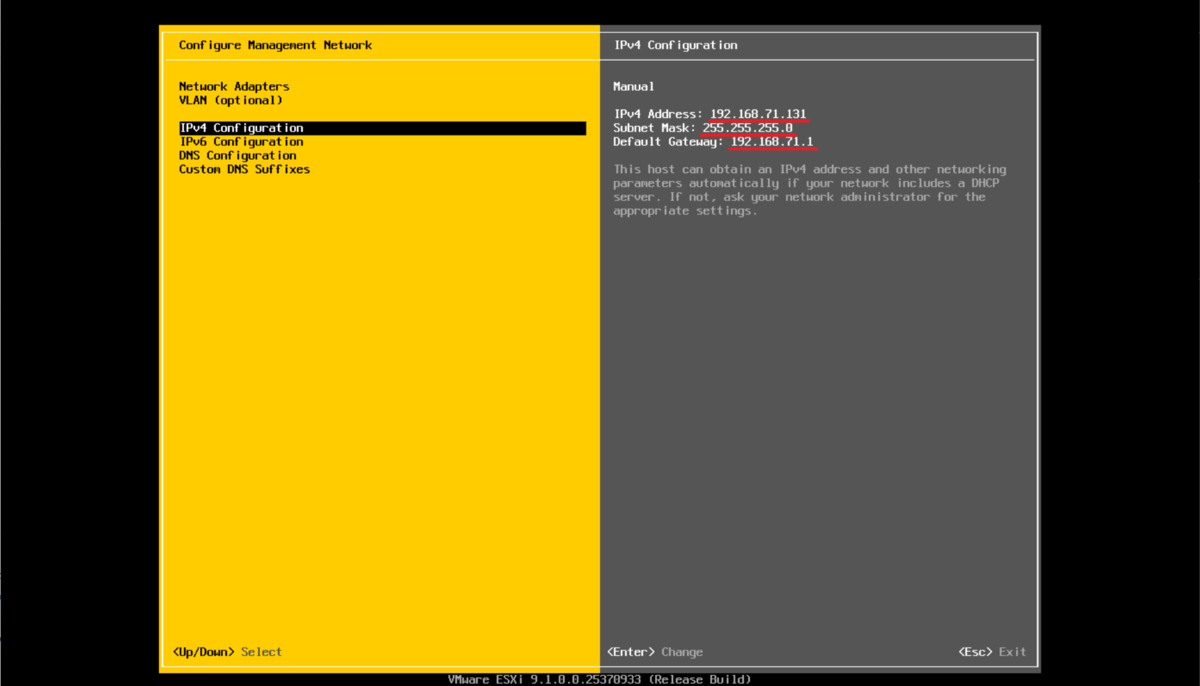Click the <Up/Down> Select hint

pyautogui.click(x=227, y=652)
